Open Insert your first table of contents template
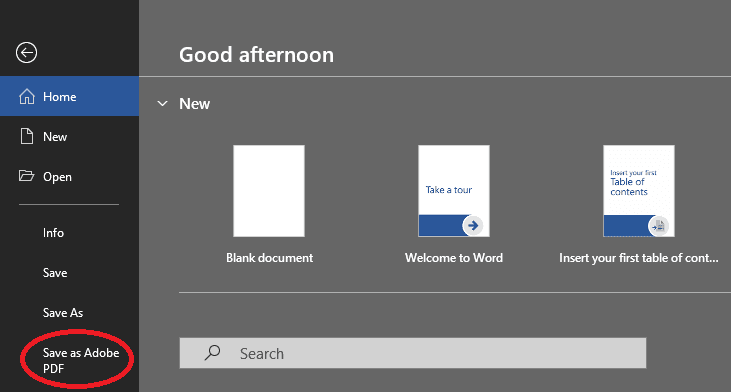 tap(639, 191)
